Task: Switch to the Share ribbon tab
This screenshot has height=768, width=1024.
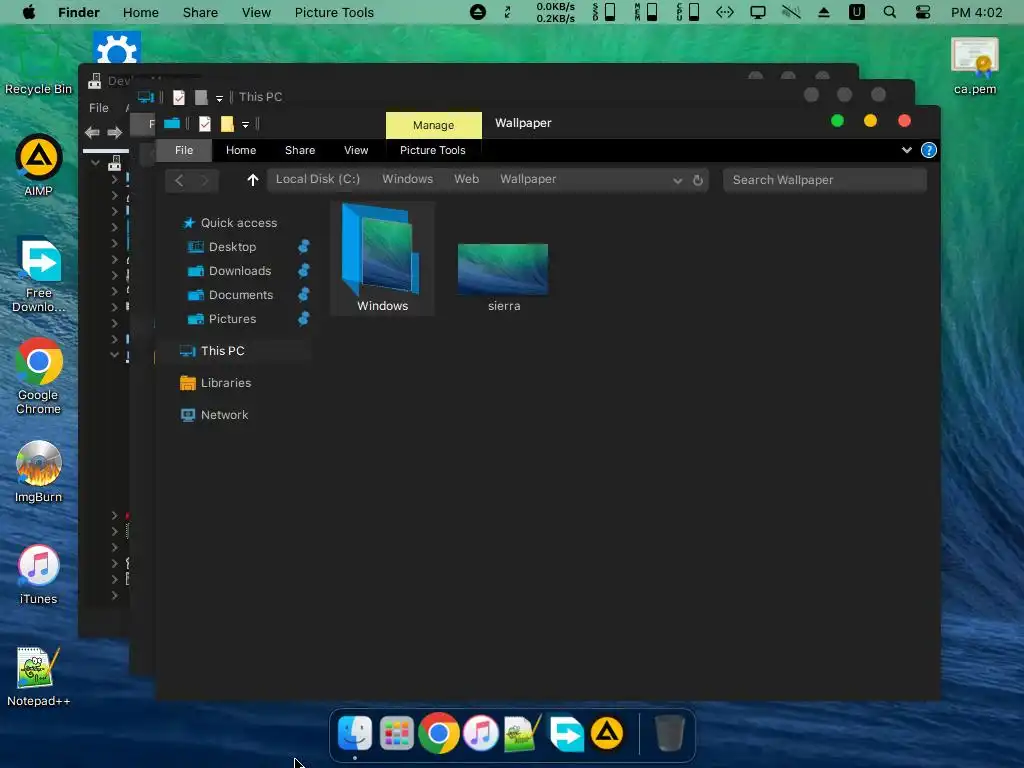Action: (x=300, y=150)
